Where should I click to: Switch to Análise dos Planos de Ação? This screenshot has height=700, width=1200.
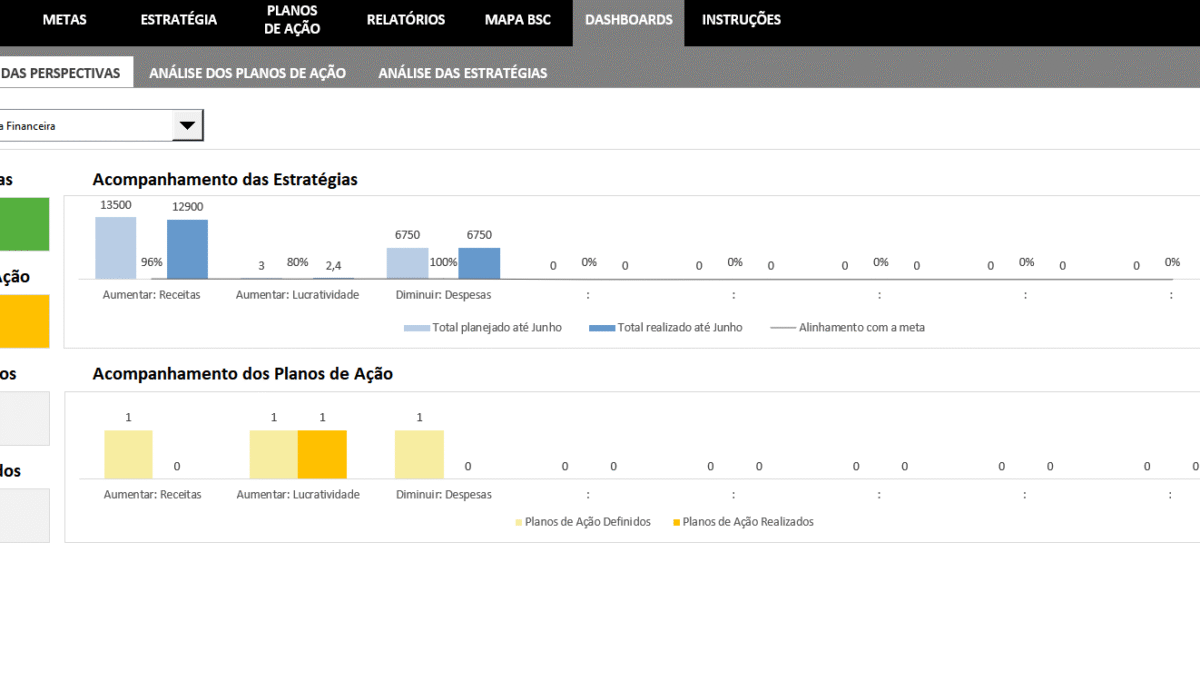247,73
